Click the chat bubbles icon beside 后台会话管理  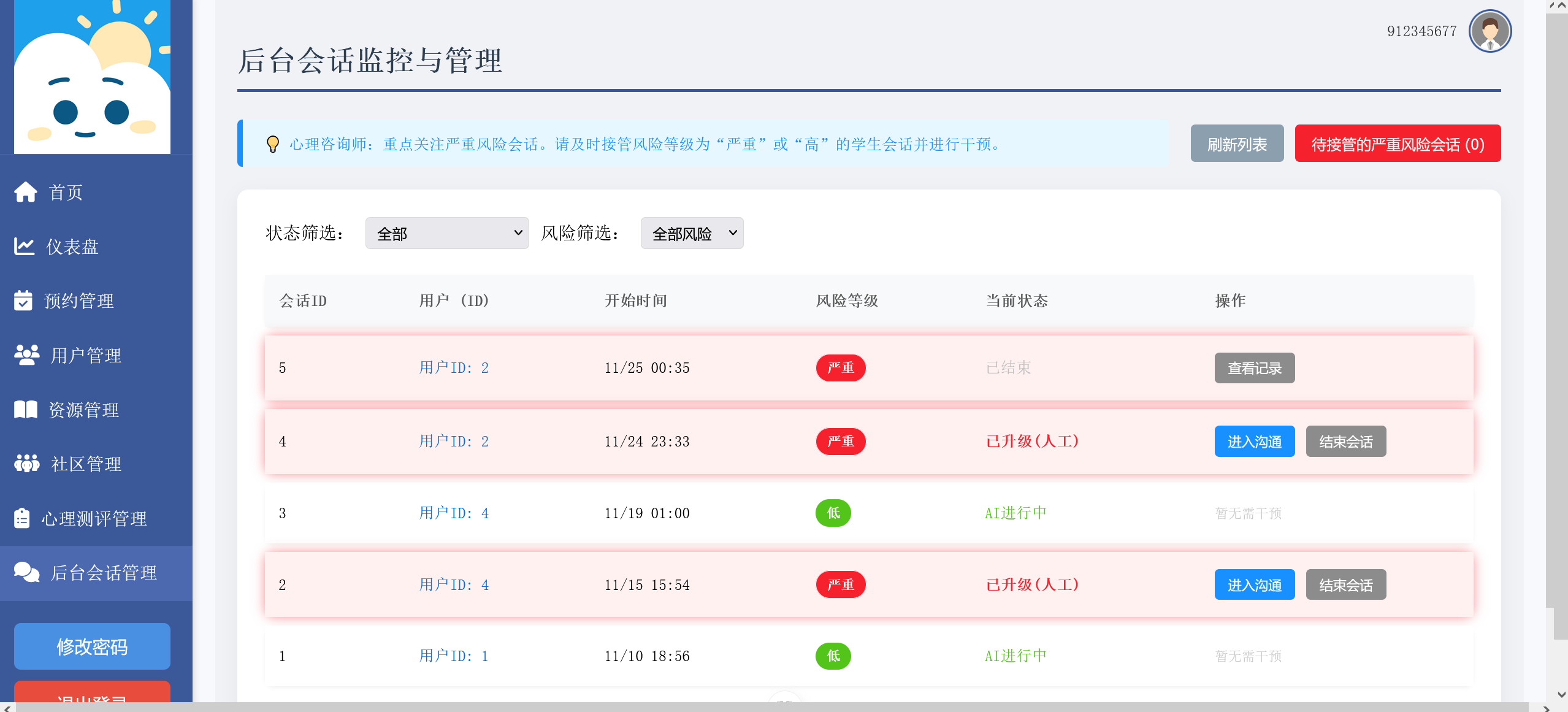coord(27,572)
